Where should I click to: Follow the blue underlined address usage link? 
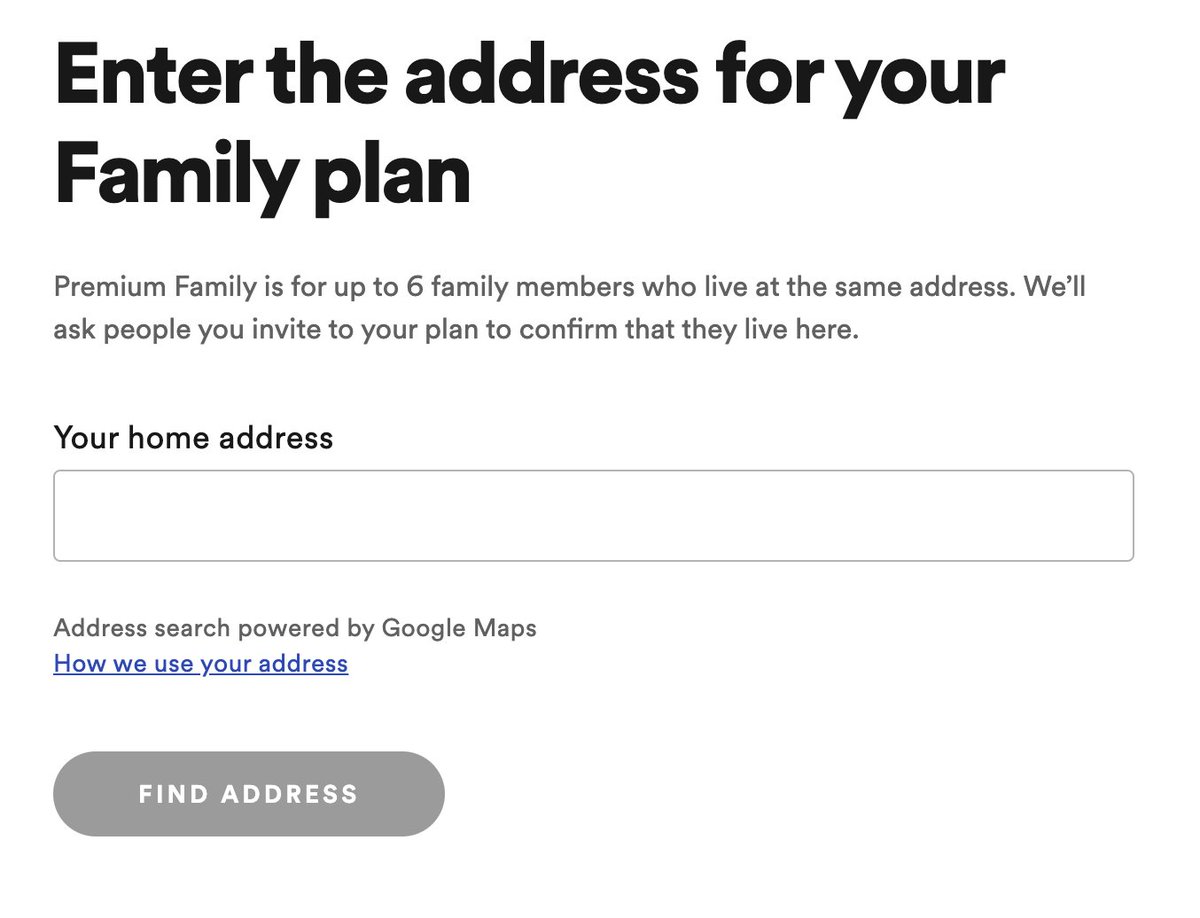pyautogui.click(x=201, y=664)
